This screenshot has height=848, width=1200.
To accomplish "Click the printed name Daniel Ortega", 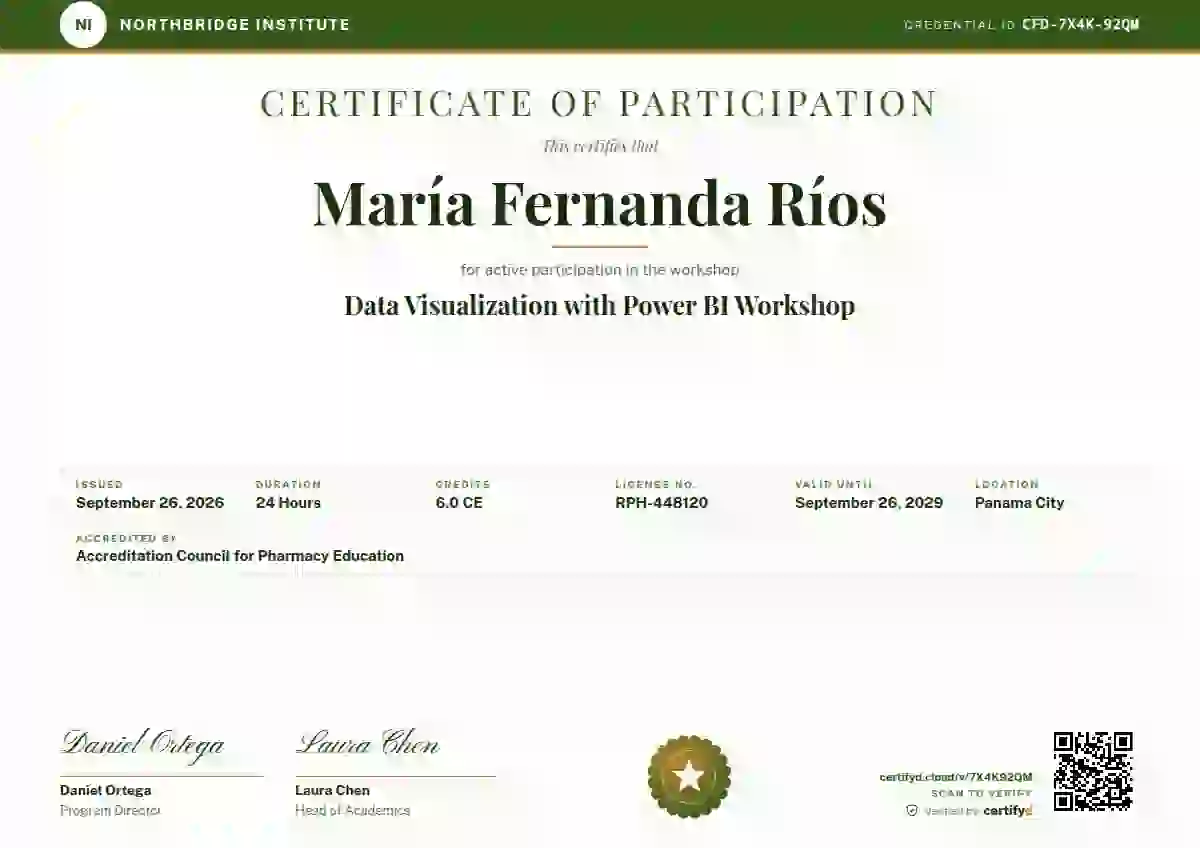I will pyautogui.click(x=106, y=790).
